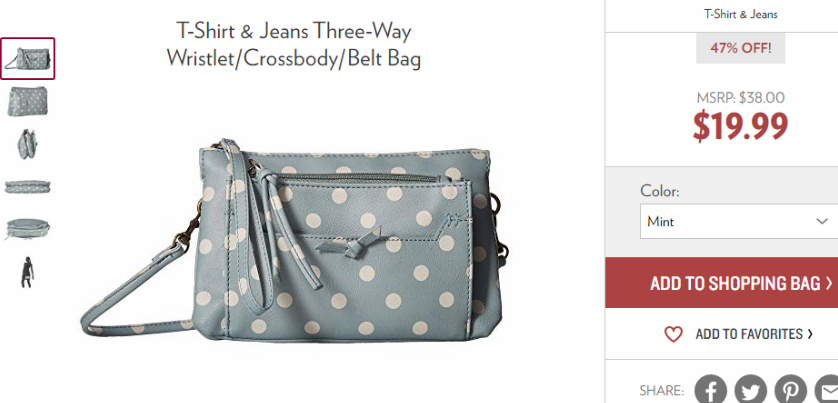The width and height of the screenshot is (838, 403).
Task: Click the product title Three-Way Wristlet heading
Action: (293, 44)
